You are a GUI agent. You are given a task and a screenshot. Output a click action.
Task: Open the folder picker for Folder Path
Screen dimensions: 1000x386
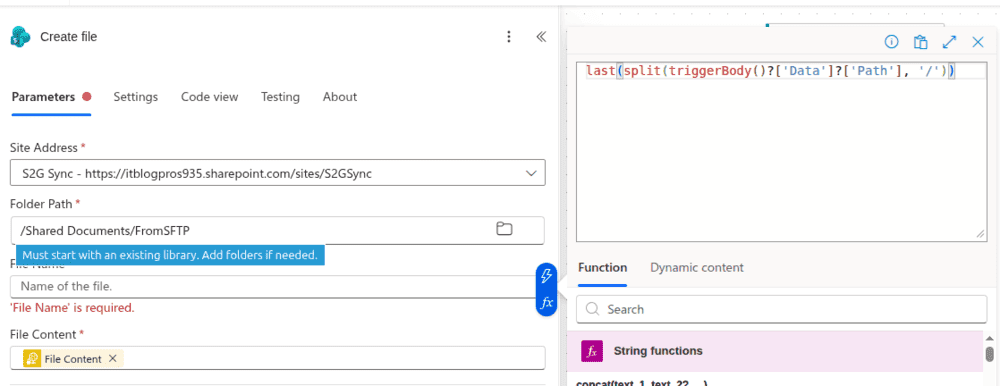[x=504, y=228]
